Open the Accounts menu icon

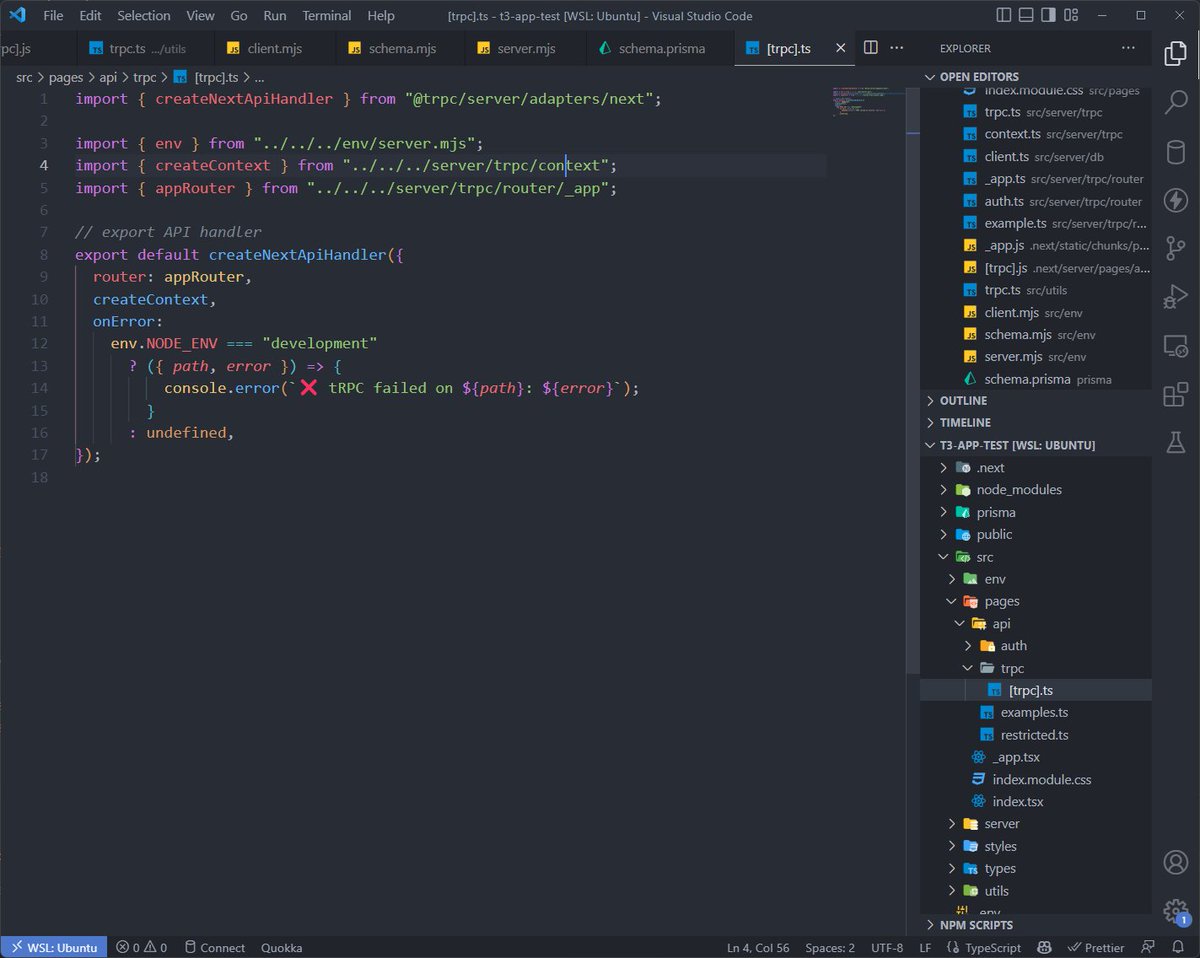pyautogui.click(x=1175, y=862)
